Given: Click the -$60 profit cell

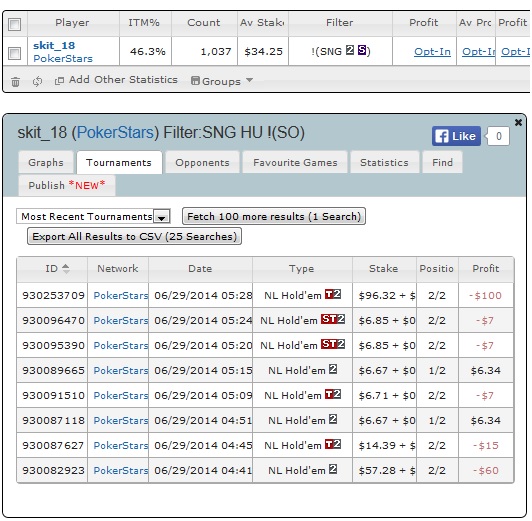Looking at the screenshot, I should coord(486,470).
